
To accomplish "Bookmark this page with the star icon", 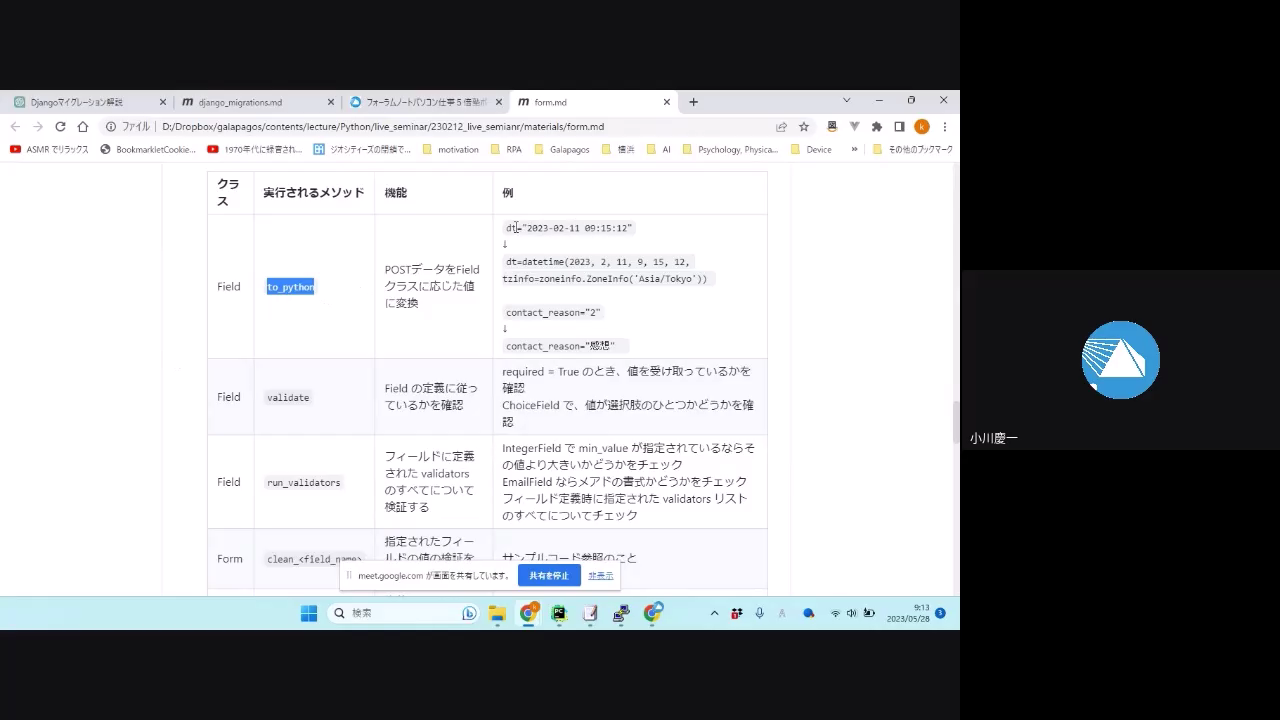I will pos(804,127).
